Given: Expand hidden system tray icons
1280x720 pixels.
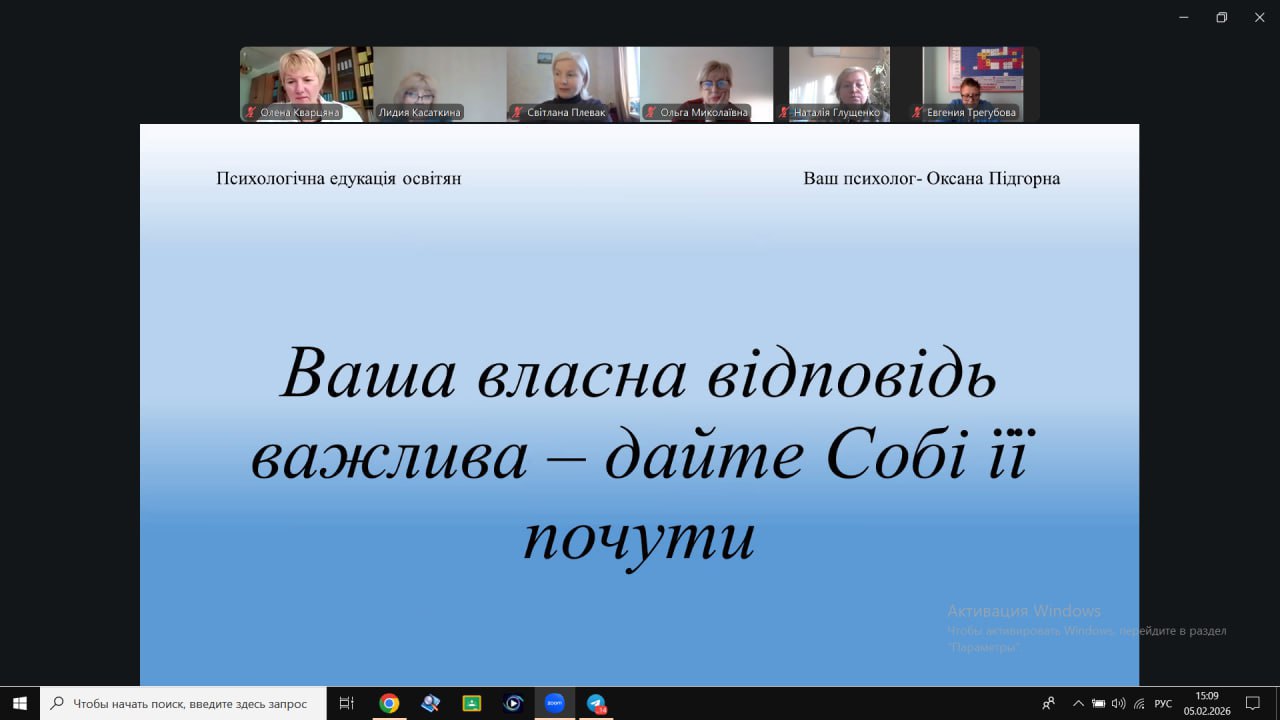Looking at the screenshot, I should (x=1077, y=703).
